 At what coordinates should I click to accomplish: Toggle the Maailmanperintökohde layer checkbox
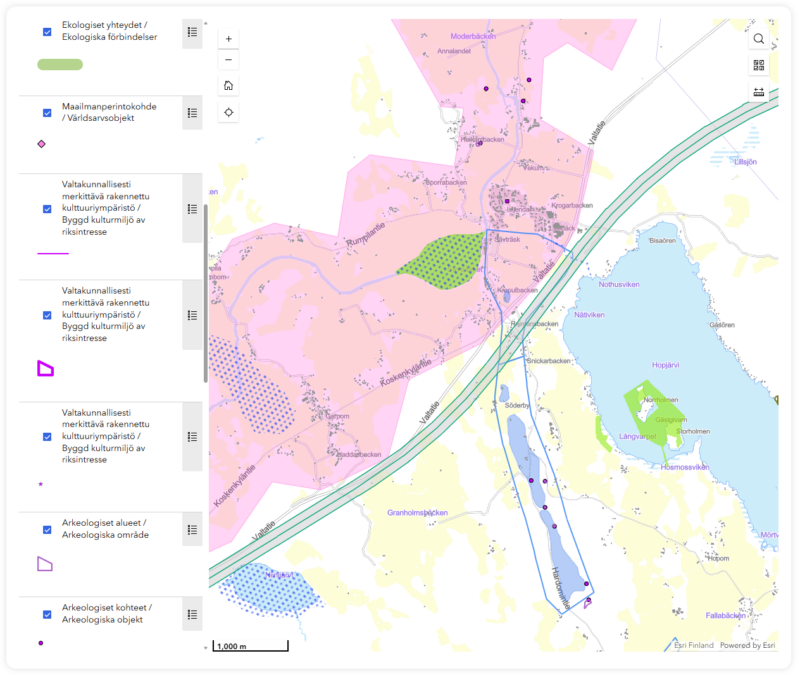(47, 113)
